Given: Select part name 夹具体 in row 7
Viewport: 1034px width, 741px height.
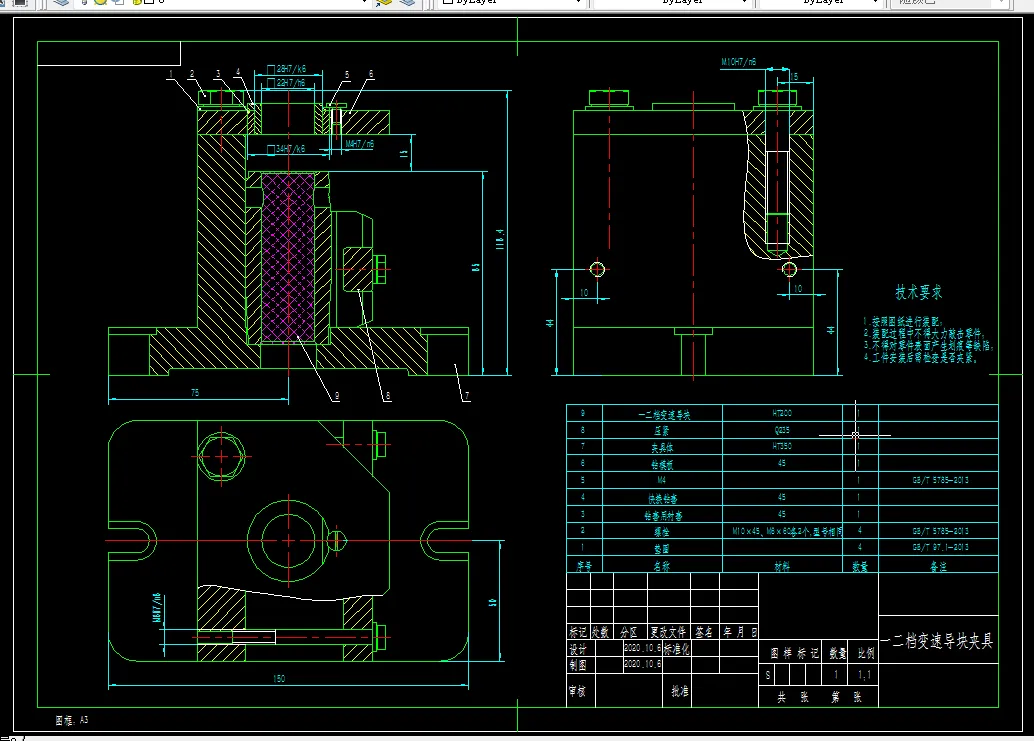Looking at the screenshot, I should click(x=662, y=448).
